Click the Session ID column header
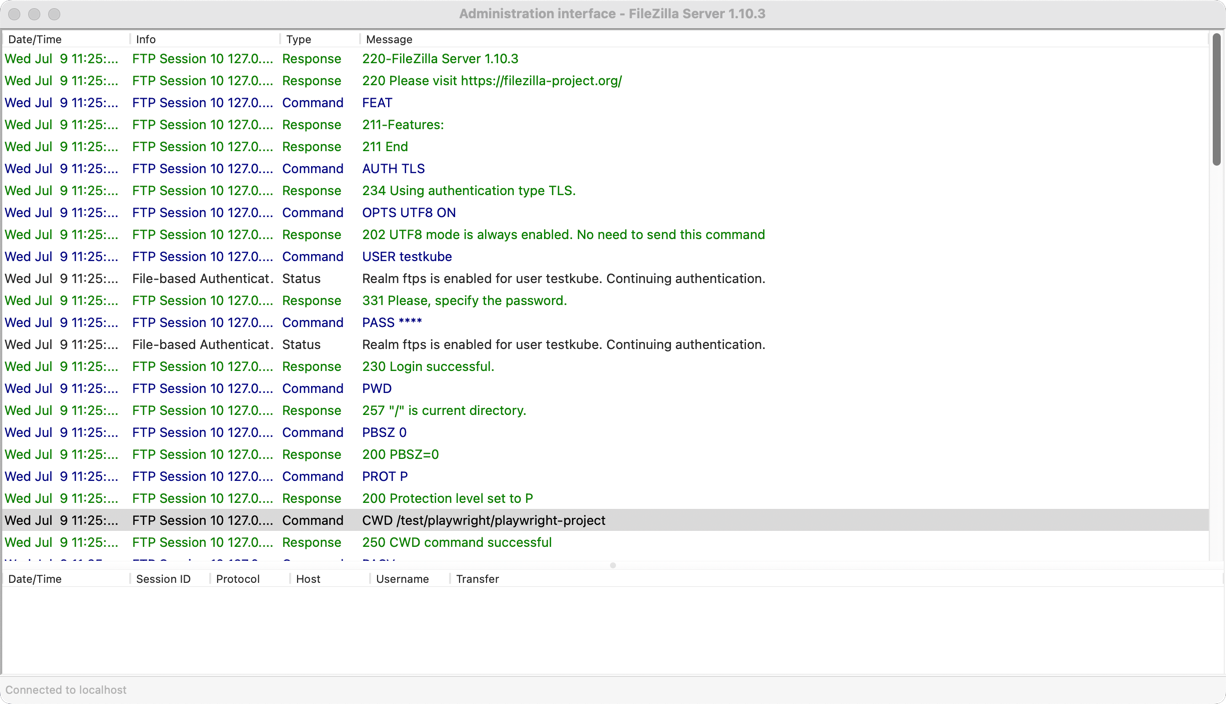 pyautogui.click(x=163, y=578)
